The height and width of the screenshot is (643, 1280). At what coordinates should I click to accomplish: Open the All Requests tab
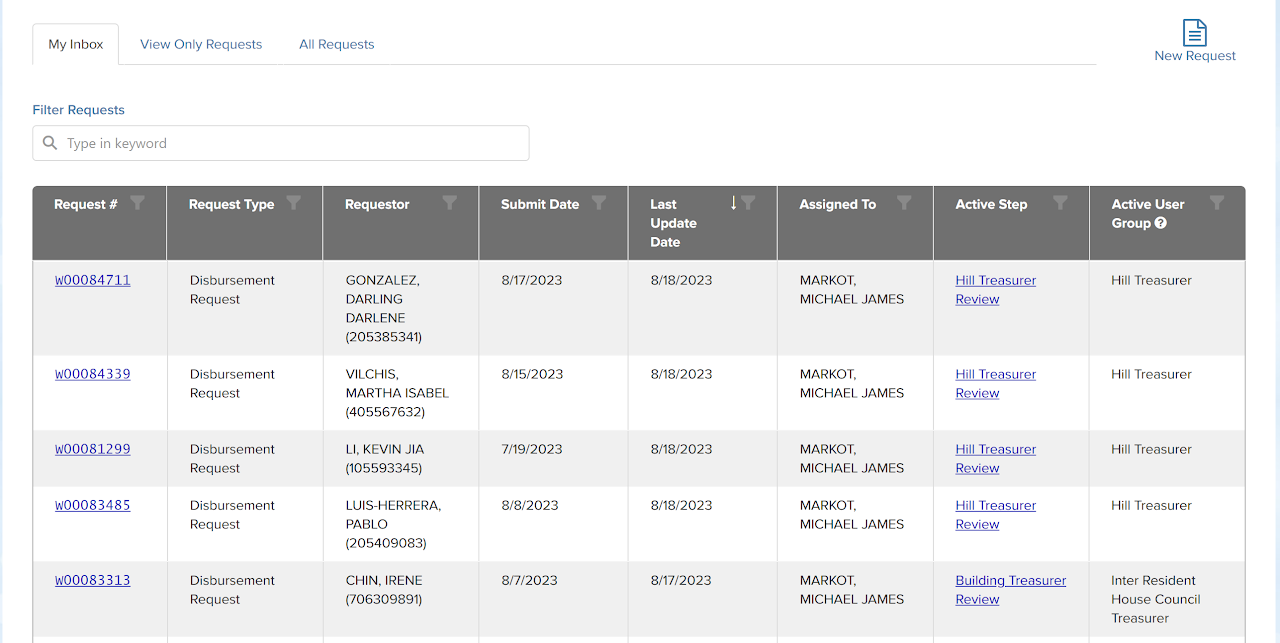click(x=336, y=44)
